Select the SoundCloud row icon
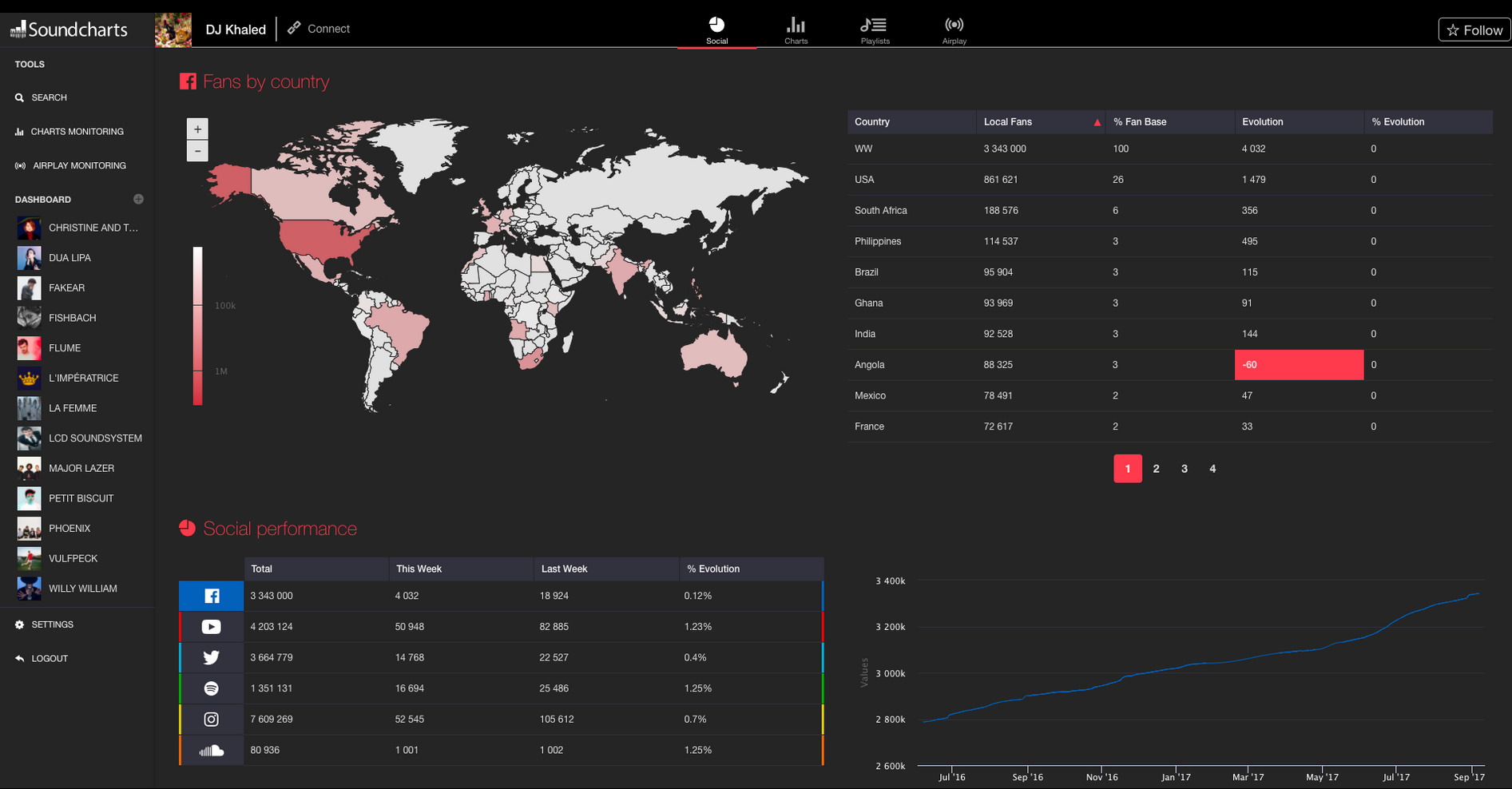The width and height of the screenshot is (1512, 789). 211,751
